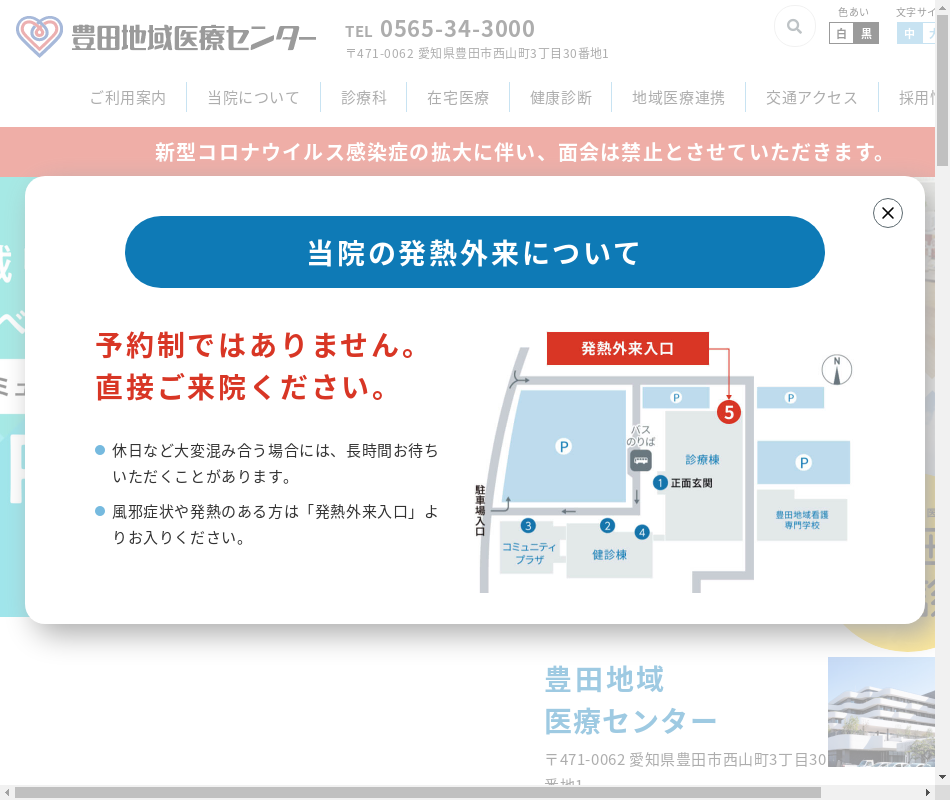Click the red number 5 entrance marker

pos(729,411)
